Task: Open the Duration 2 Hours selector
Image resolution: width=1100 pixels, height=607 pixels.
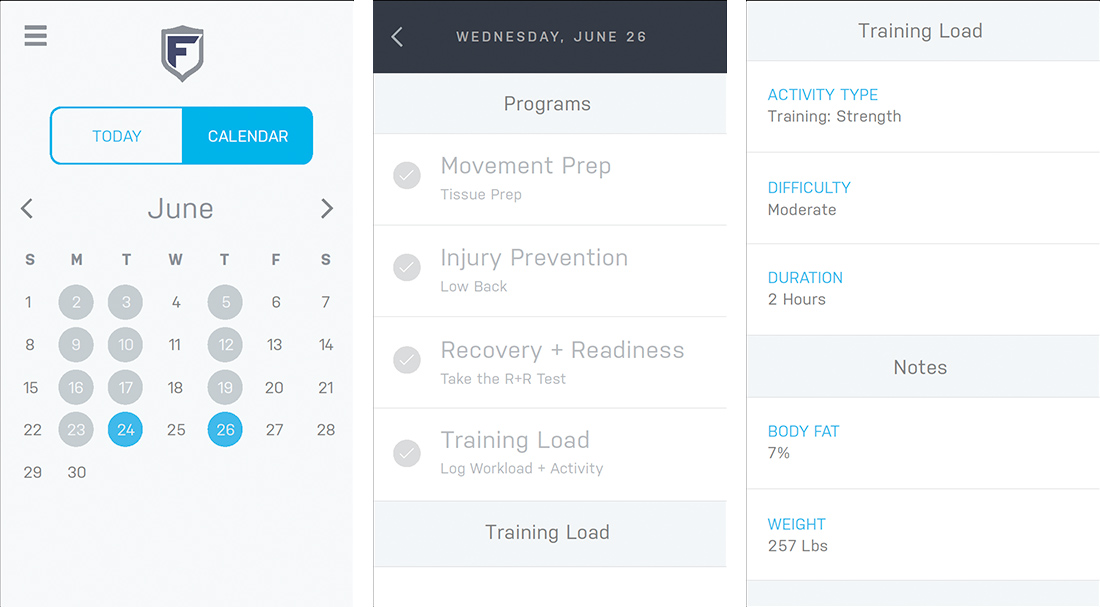Action: pos(920,289)
